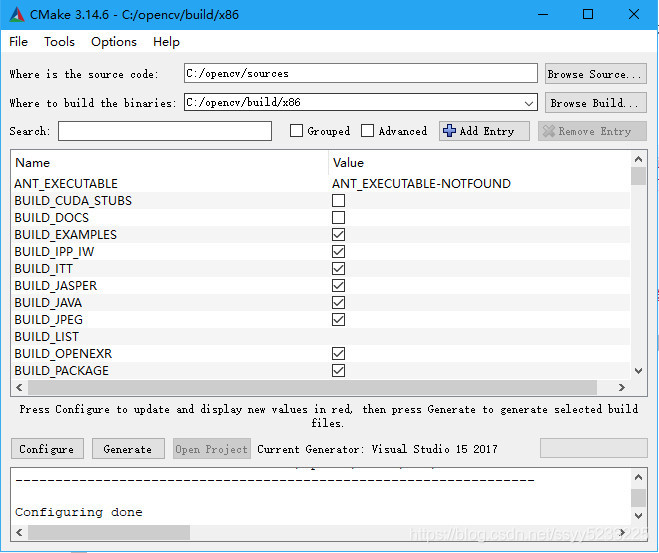Open the Options menu
This screenshot has height=553, width=659.
tap(114, 42)
